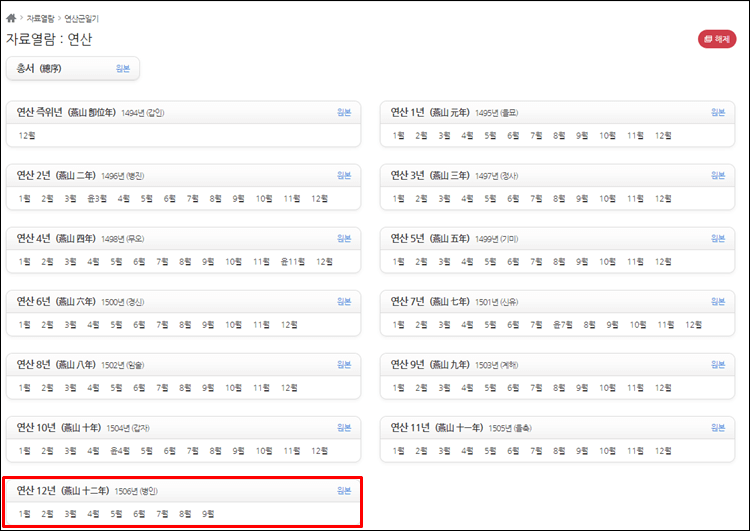Select 9월 of 연산 10년
Viewport: 750px width, 531px height.
[x=238, y=451]
